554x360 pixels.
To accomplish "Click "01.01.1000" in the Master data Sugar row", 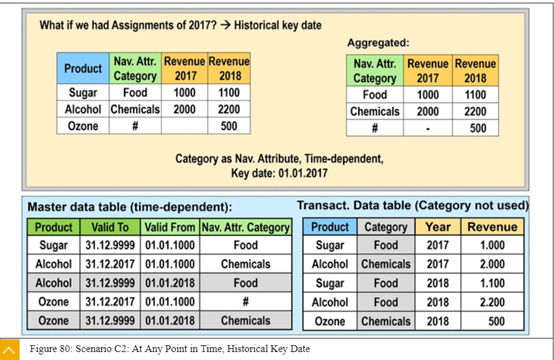I will point(170,245).
